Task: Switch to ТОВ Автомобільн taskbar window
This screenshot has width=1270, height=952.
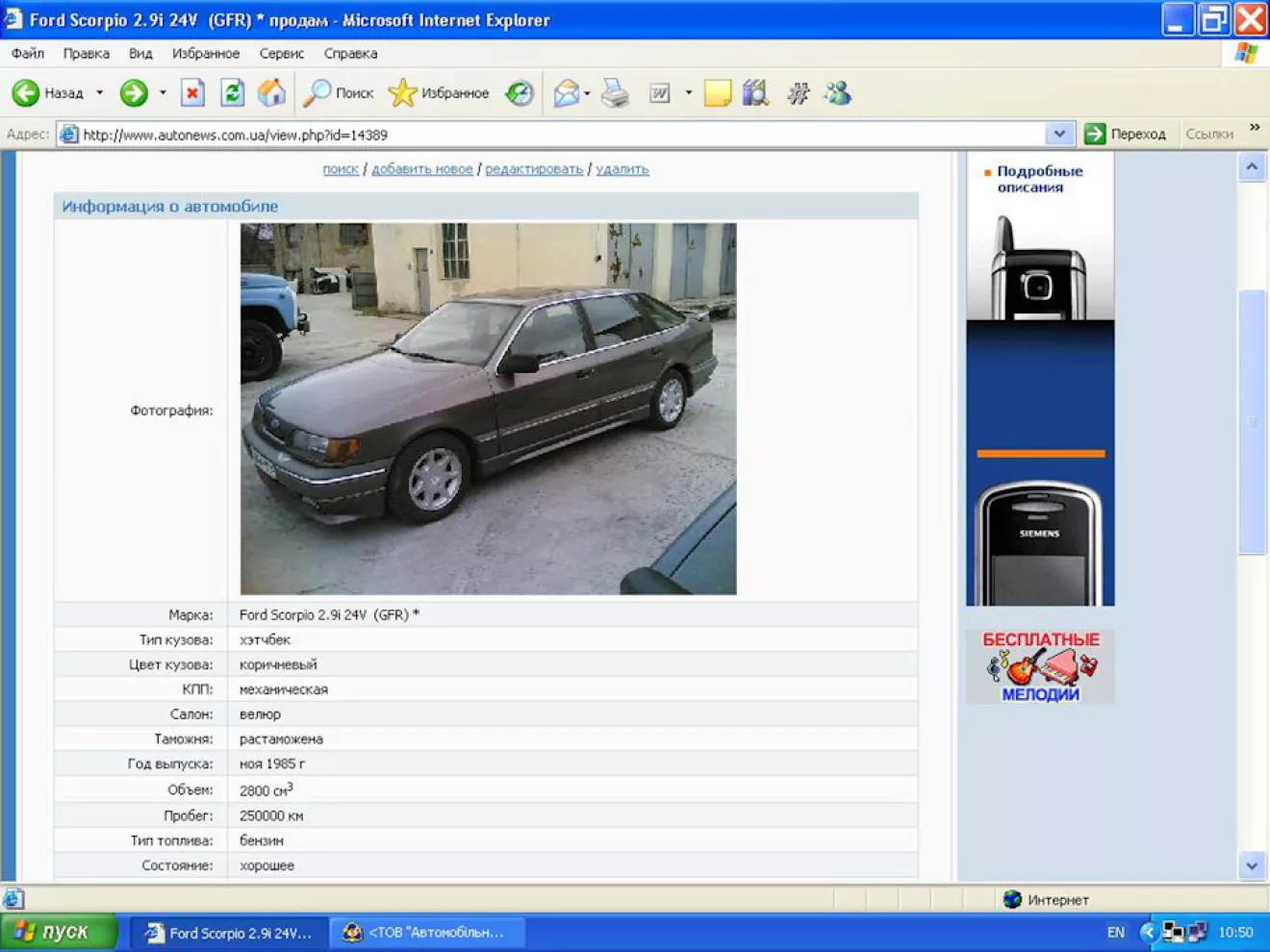Action: pos(427,933)
